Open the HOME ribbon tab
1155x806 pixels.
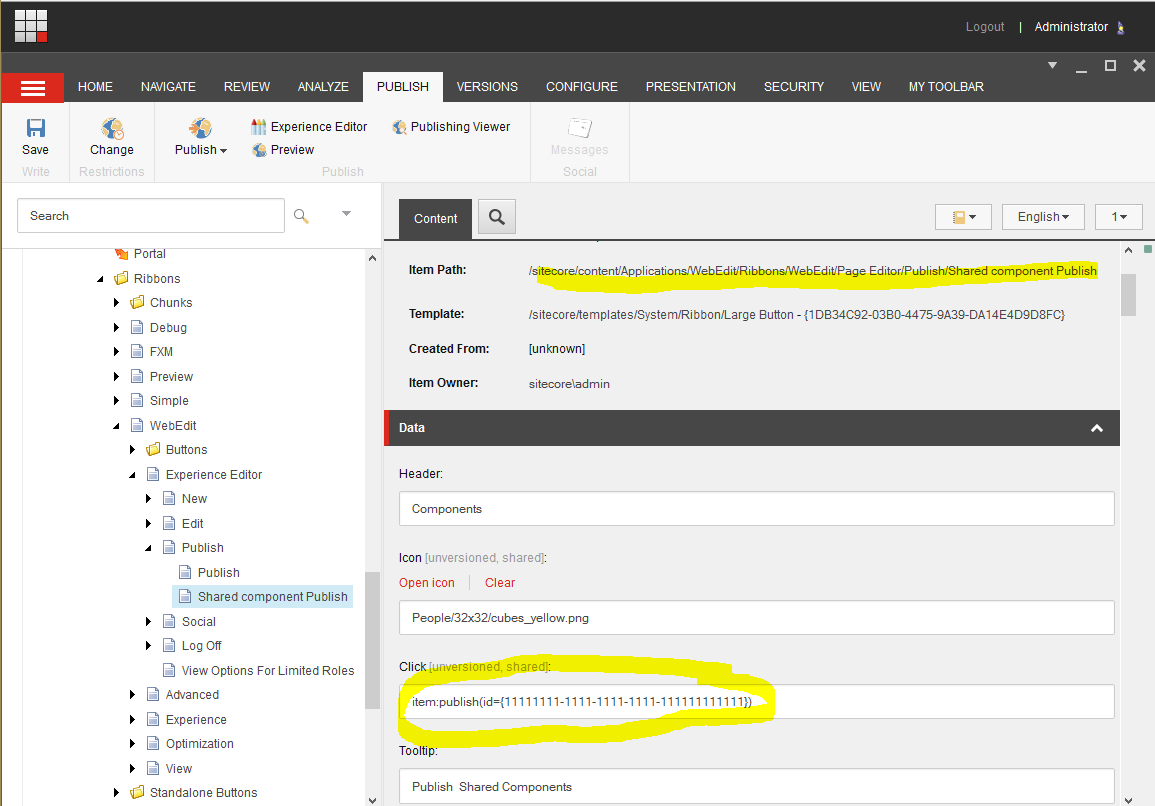click(x=95, y=87)
